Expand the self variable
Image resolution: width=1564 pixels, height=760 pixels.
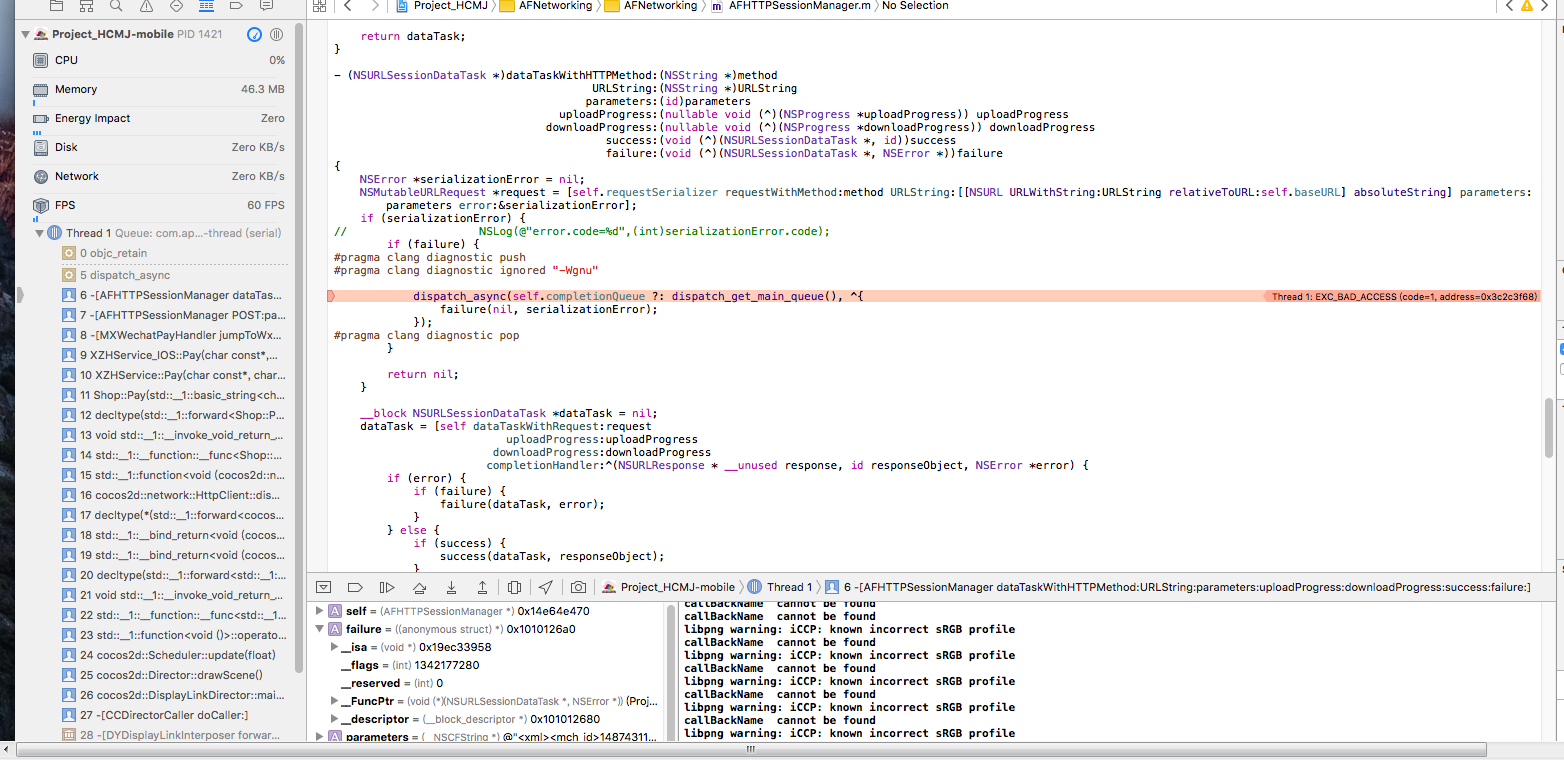click(320, 611)
